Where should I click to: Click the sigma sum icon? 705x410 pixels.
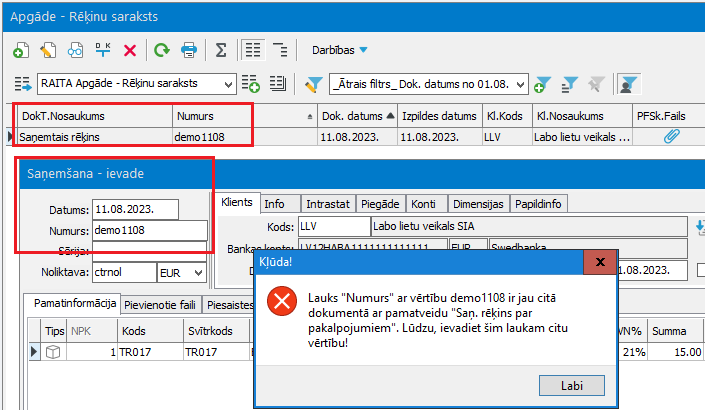pos(221,50)
